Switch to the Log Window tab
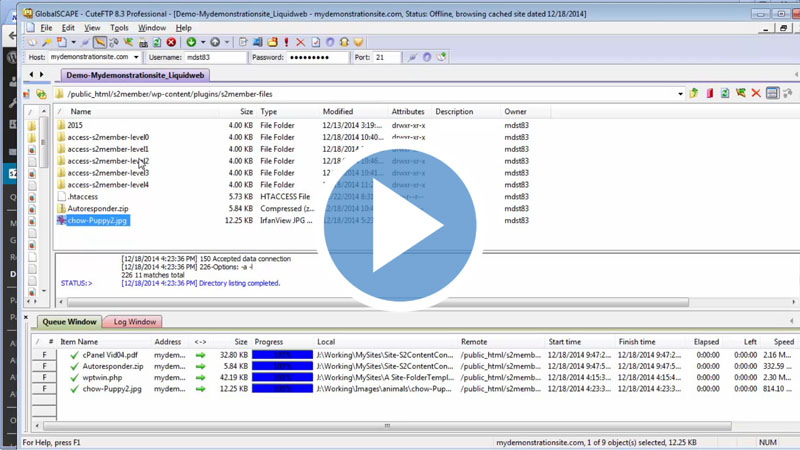Image resolution: width=800 pixels, height=450 pixels. [134, 322]
